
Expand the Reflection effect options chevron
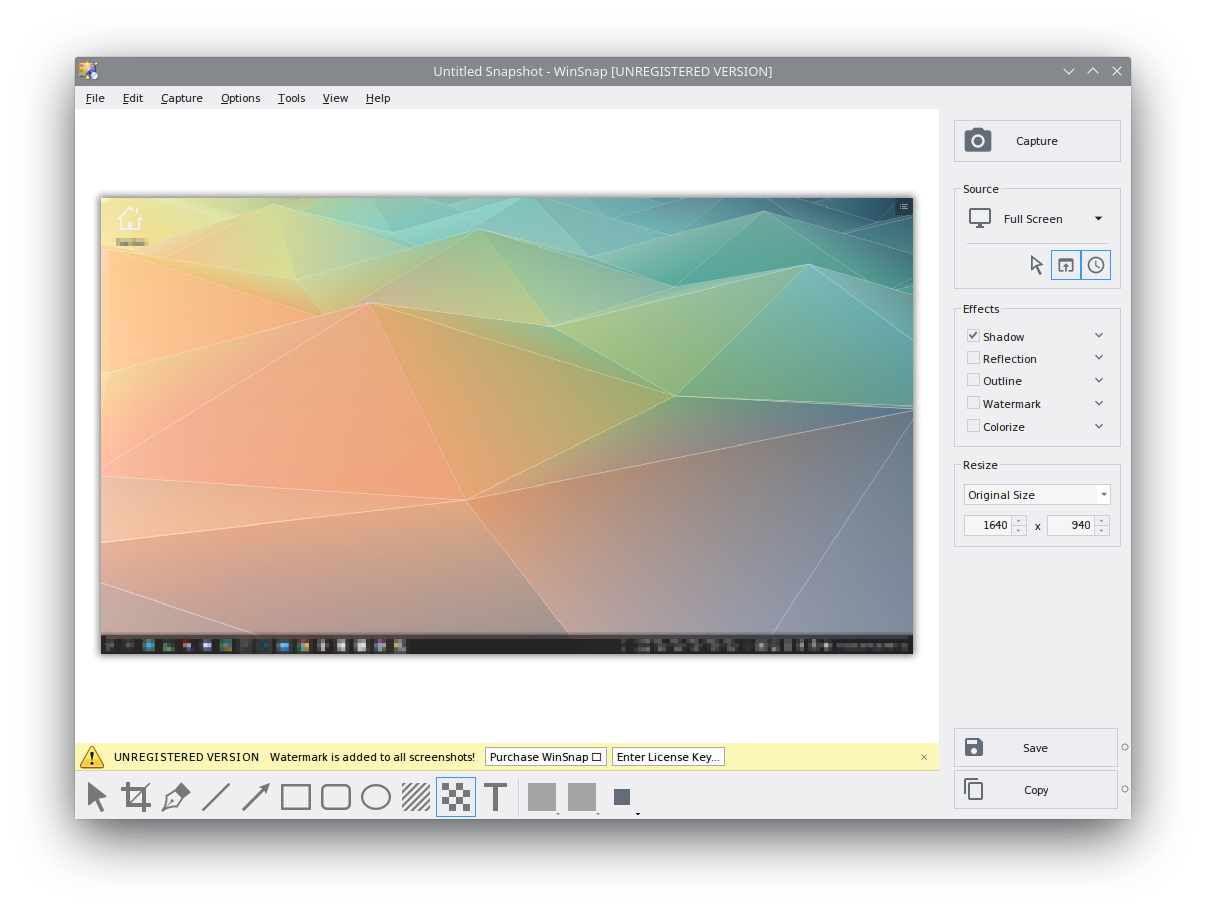coord(1099,358)
